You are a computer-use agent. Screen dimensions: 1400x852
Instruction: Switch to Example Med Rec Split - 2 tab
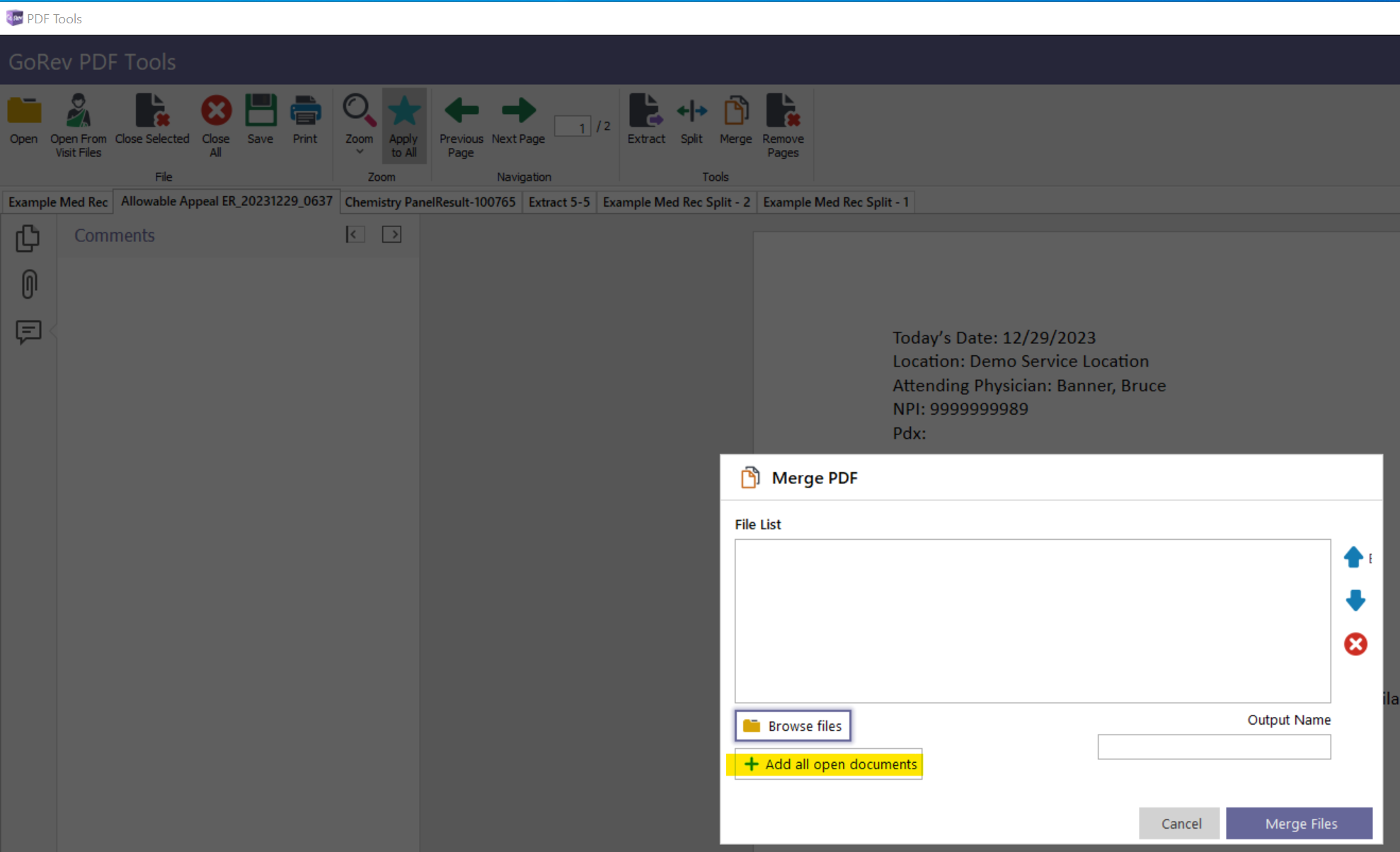click(677, 202)
